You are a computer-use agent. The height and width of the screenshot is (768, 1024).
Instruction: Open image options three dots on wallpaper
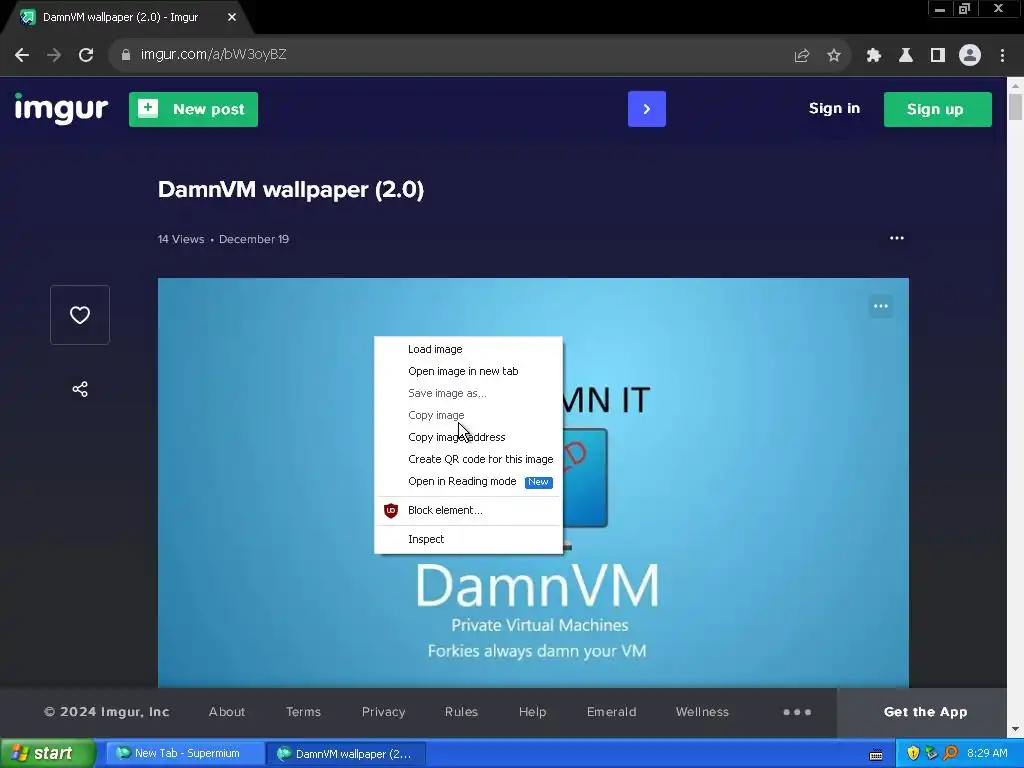tap(880, 306)
